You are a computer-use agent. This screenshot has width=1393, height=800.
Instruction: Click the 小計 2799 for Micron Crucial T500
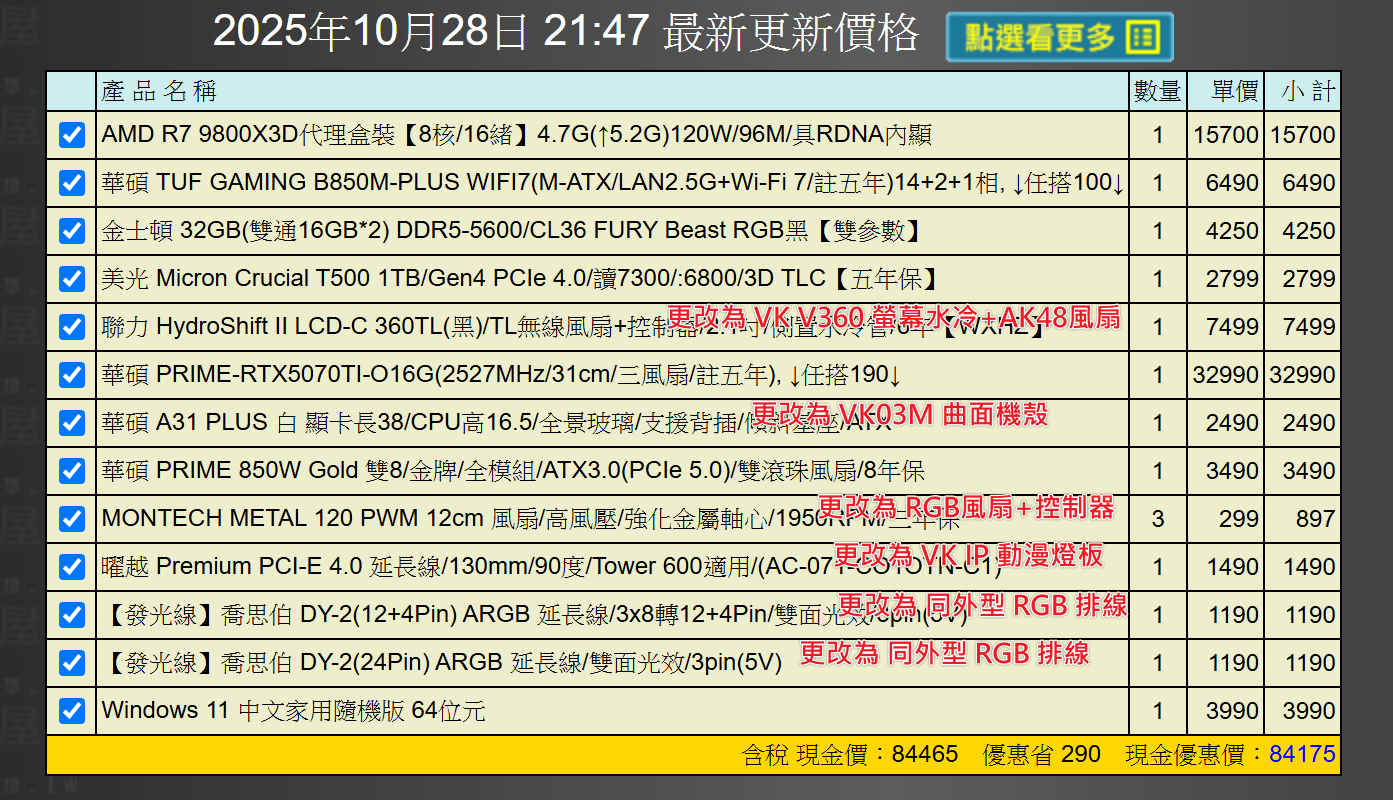(1309, 279)
